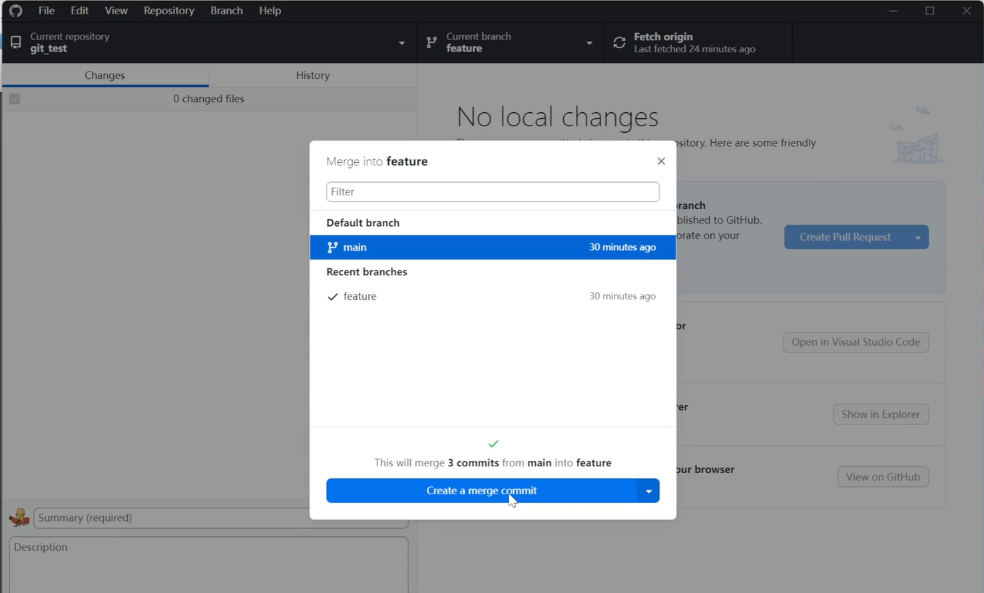This screenshot has height=593, width=984.
Task: Open merge options dropdown arrow
Action: pyautogui.click(x=649, y=491)
